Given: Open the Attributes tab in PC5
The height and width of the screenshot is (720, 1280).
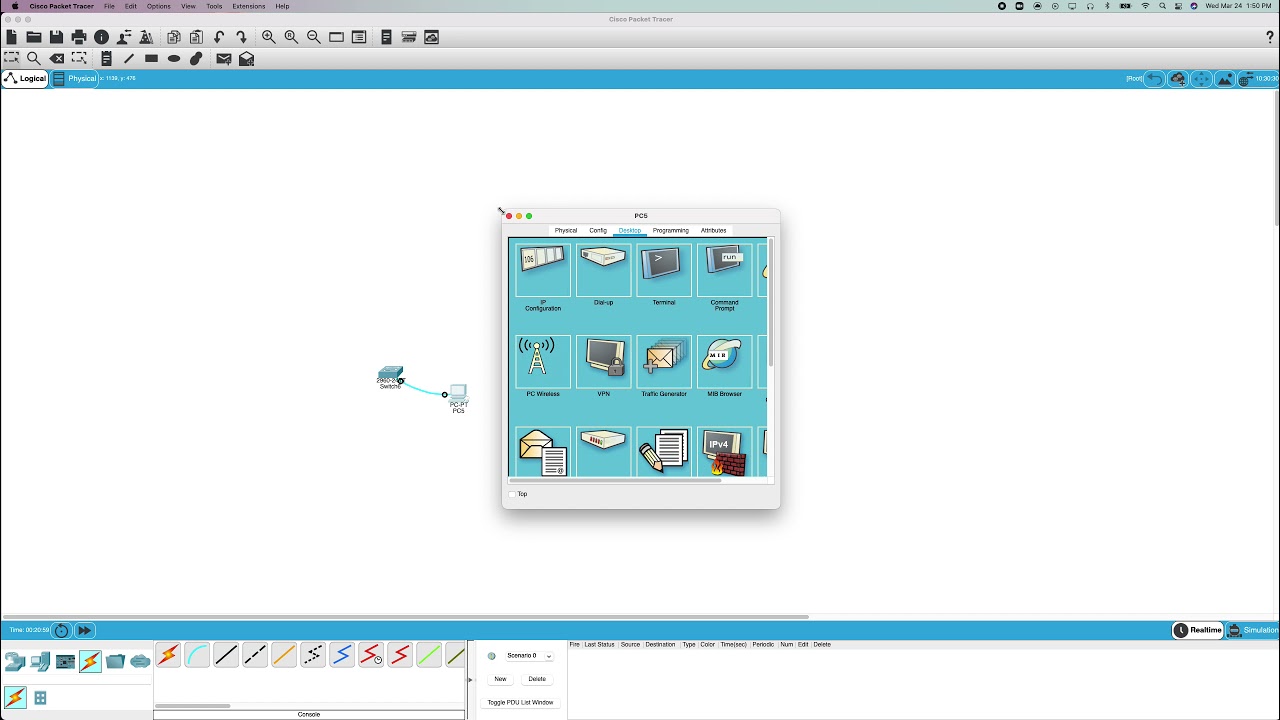Looking at the screenshot, I should click(x=714, y=231).
